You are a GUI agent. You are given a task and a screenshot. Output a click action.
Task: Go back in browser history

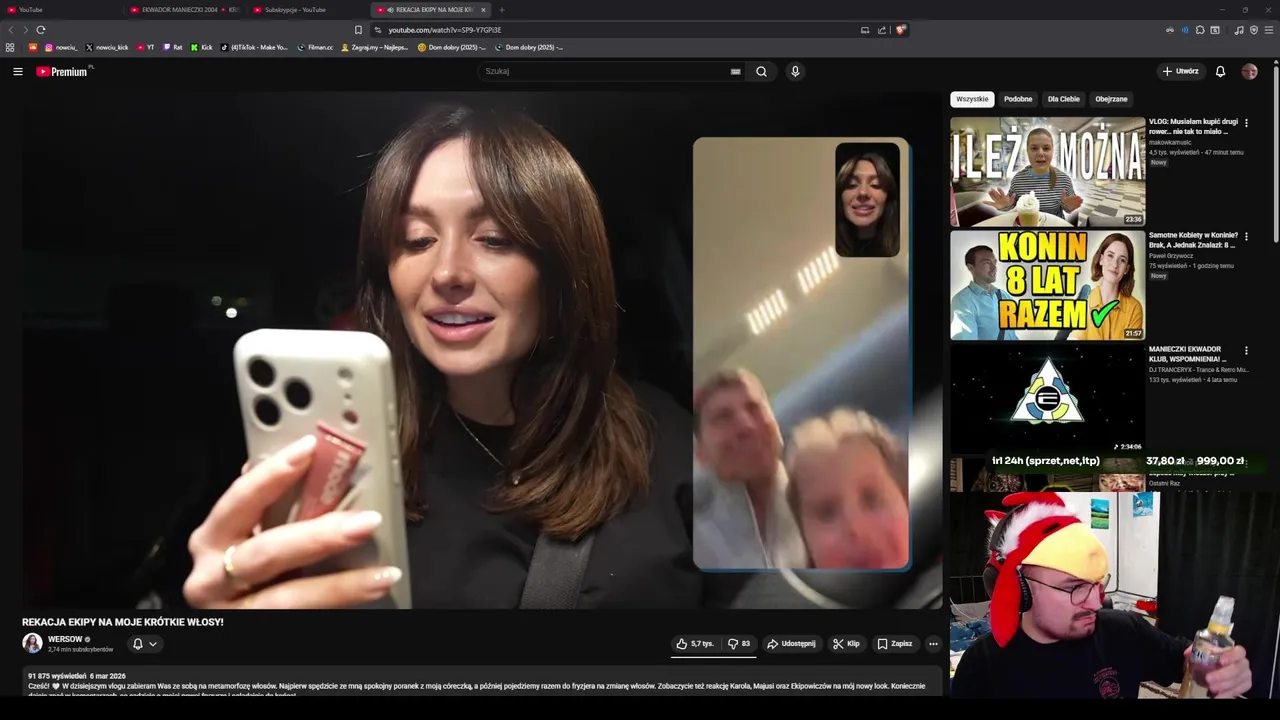11,30
